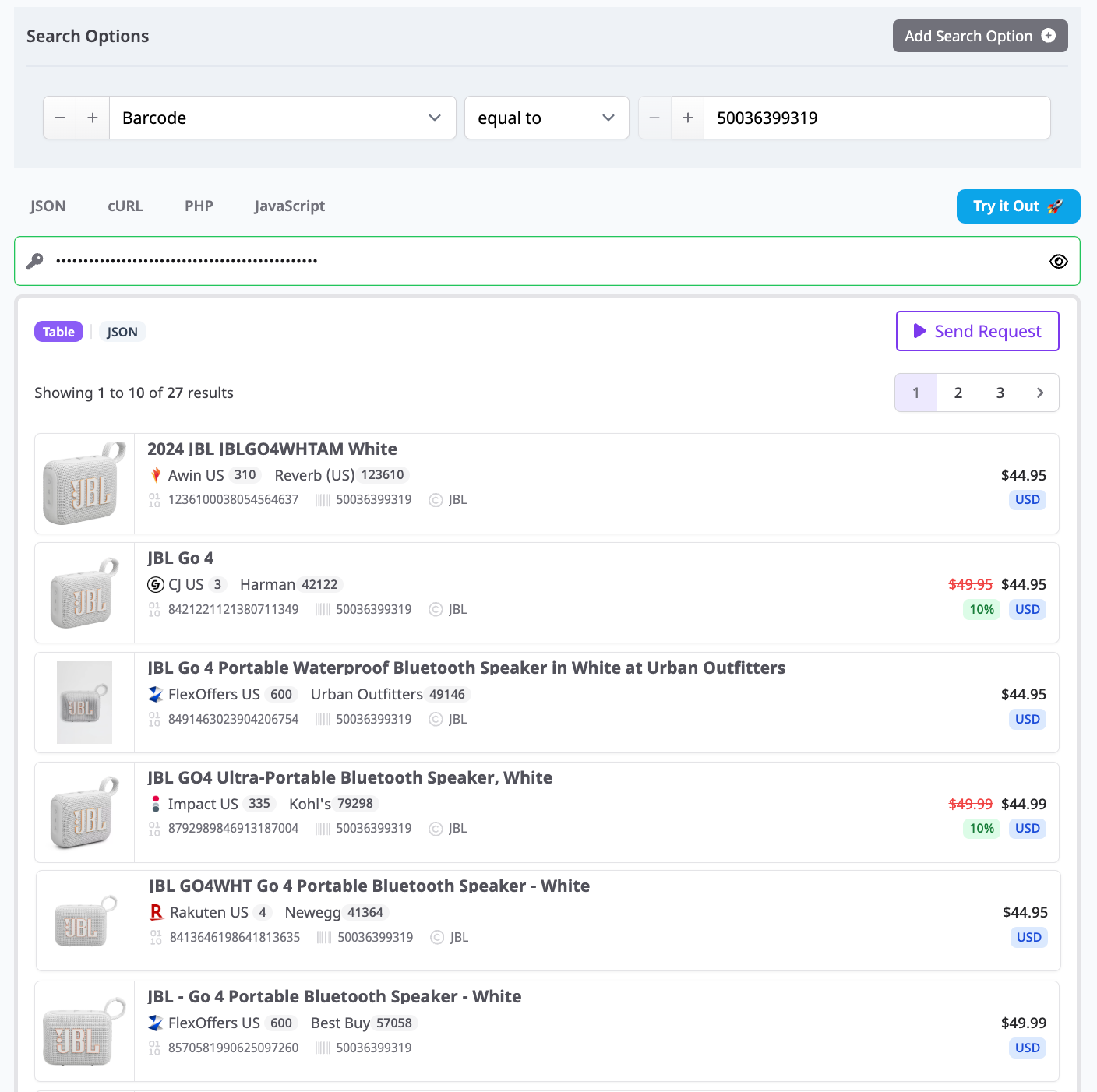Screen dimensions: 1097x1092
Task: Click the Newegg 41364 merchant label
Action: click(337, 912)
